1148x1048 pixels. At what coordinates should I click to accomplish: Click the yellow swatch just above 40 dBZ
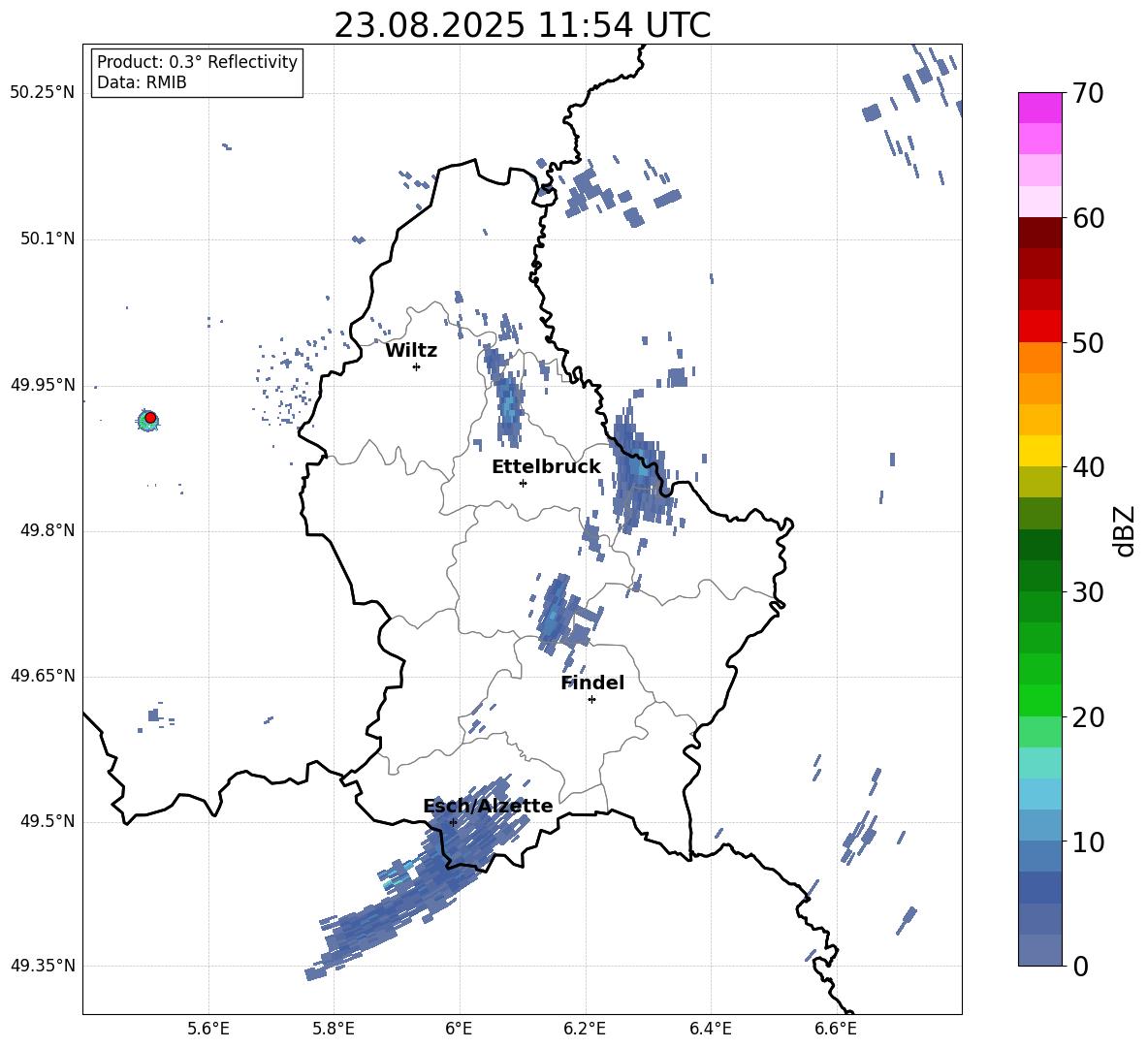(1039, 451)
